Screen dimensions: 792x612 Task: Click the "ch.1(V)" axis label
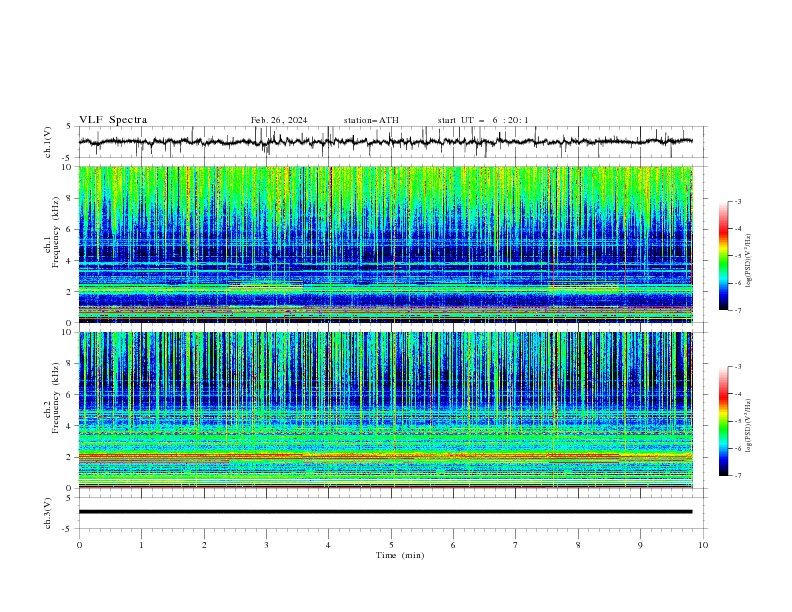point(48,142)
